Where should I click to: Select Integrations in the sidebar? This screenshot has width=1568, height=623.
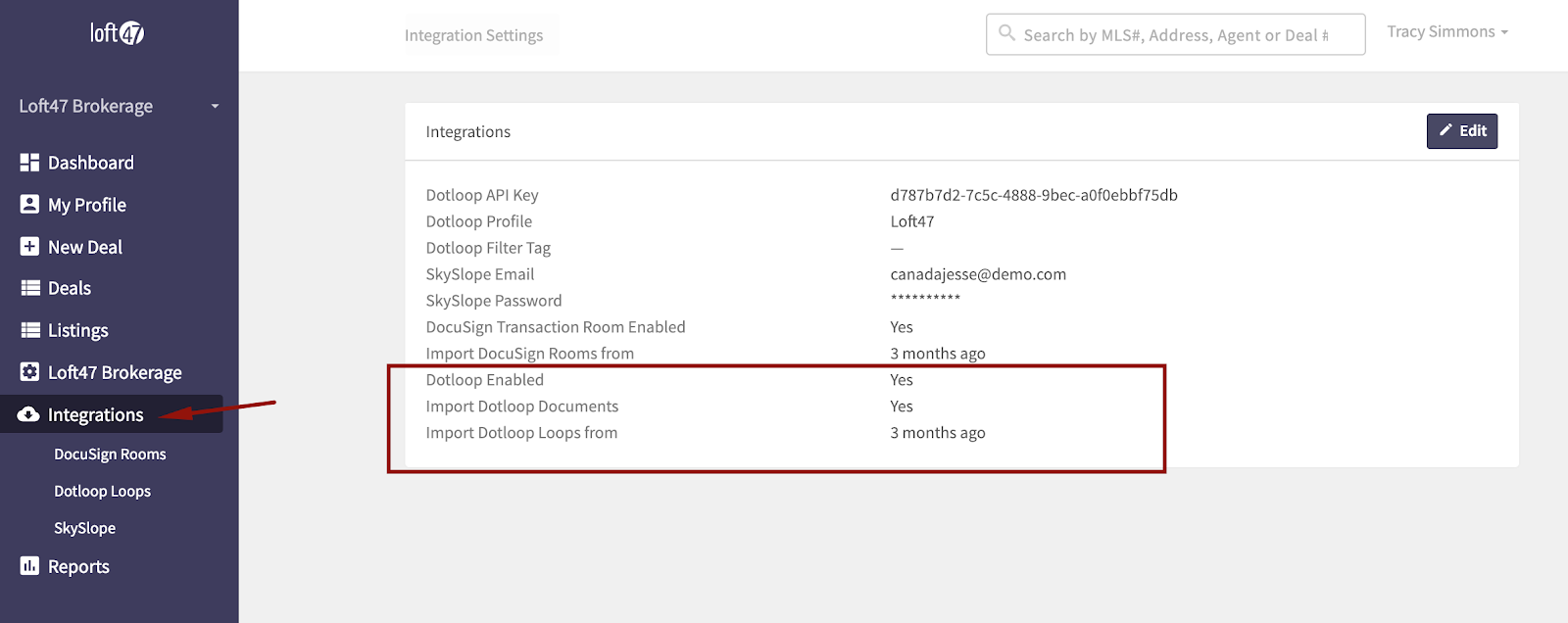point(112,414)
